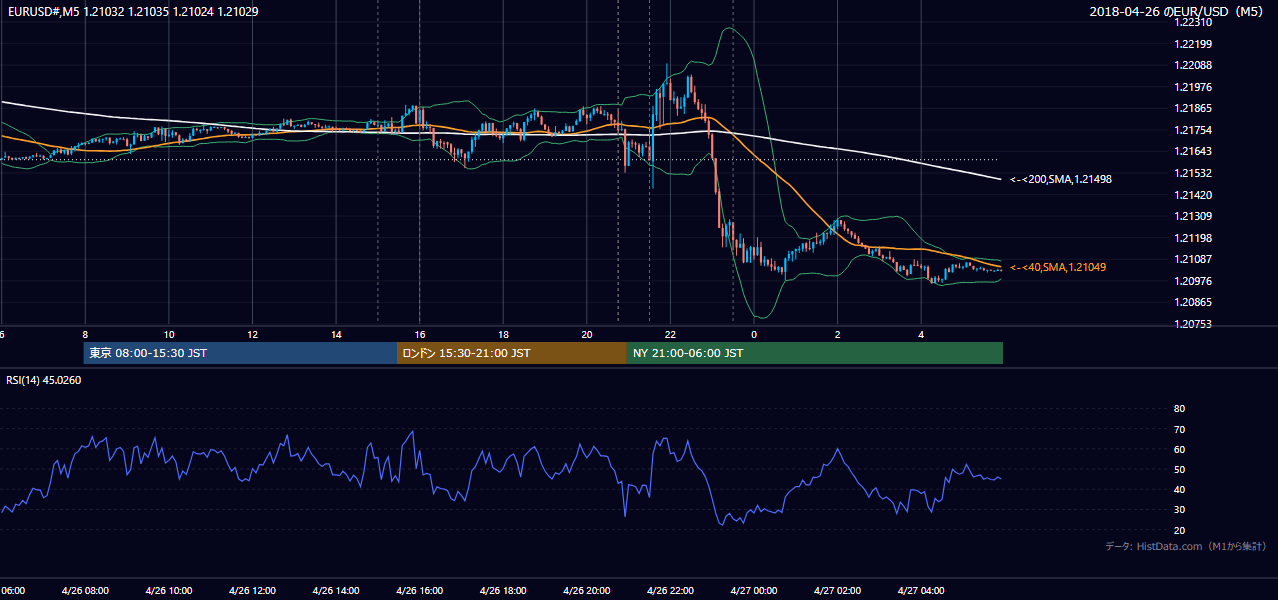Click RSI level 60 on axis
1278x600 pixels.
click(1179, 449)
